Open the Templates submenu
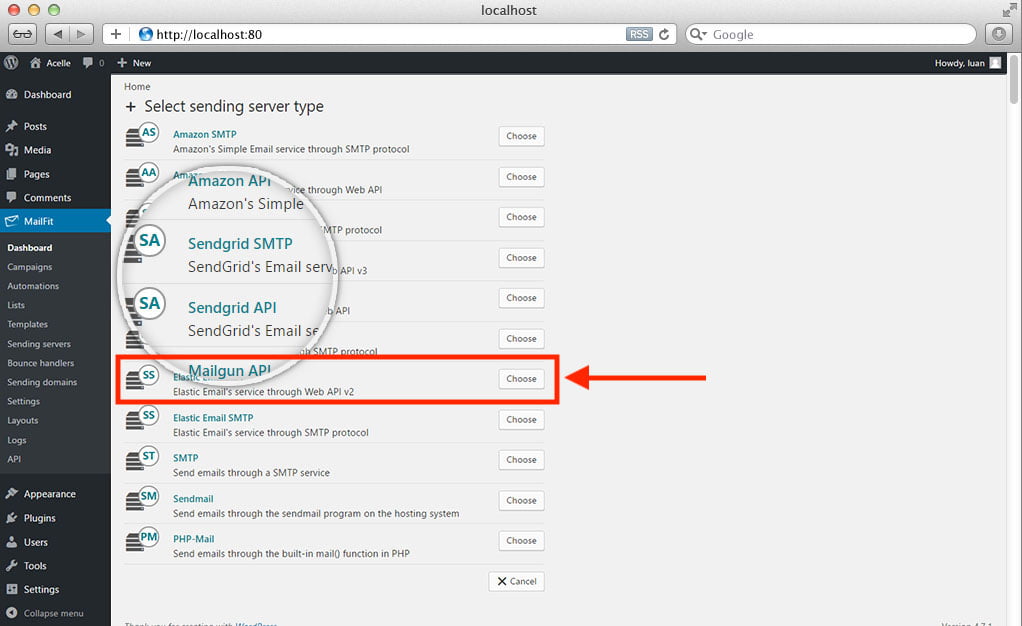This screenshot has width=1022, height=626. 27,324
